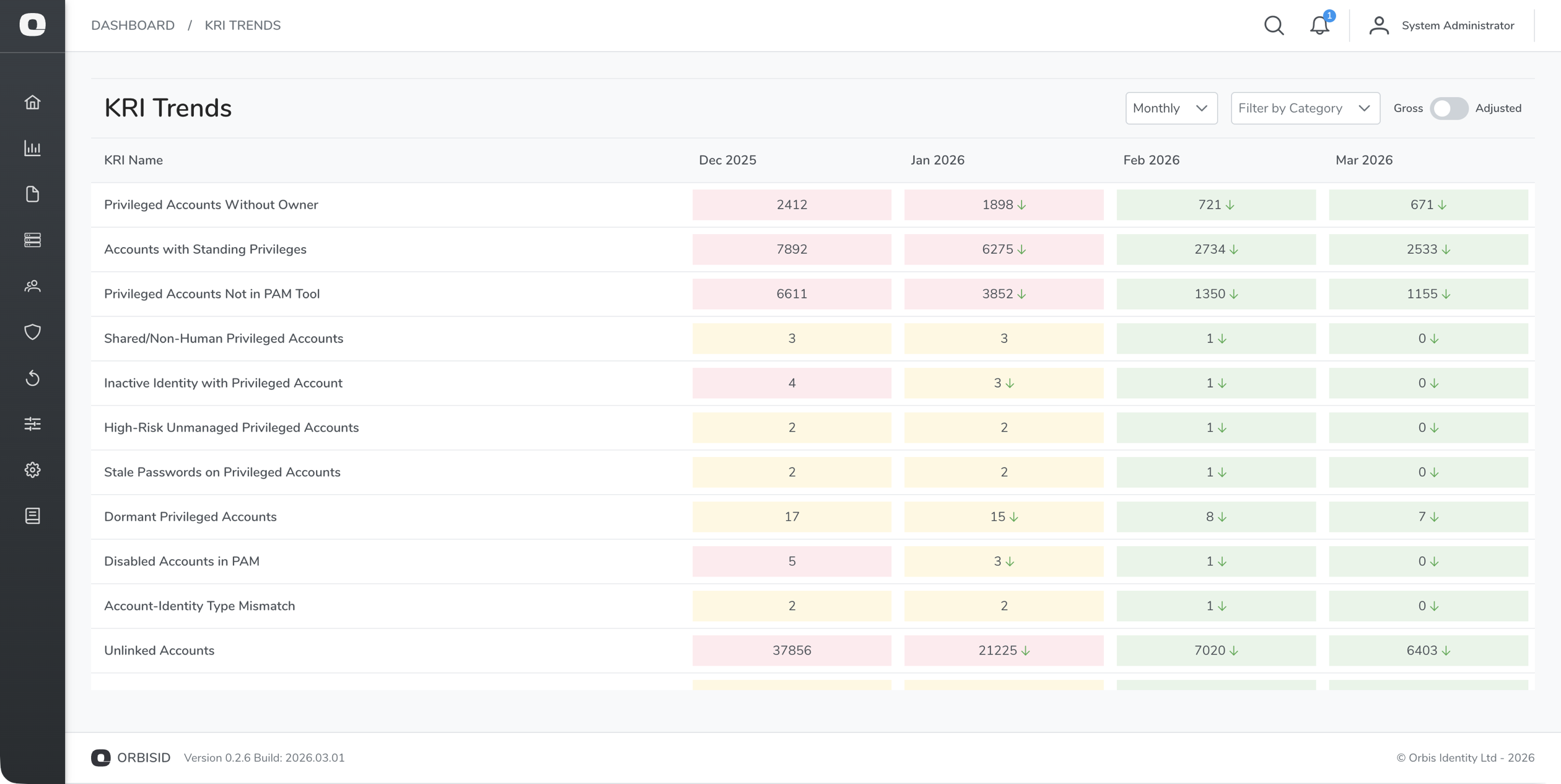Click the KRI TRENDS breadcrumb
Screen dimensions: 1561x784
click(x=242, y=25)
